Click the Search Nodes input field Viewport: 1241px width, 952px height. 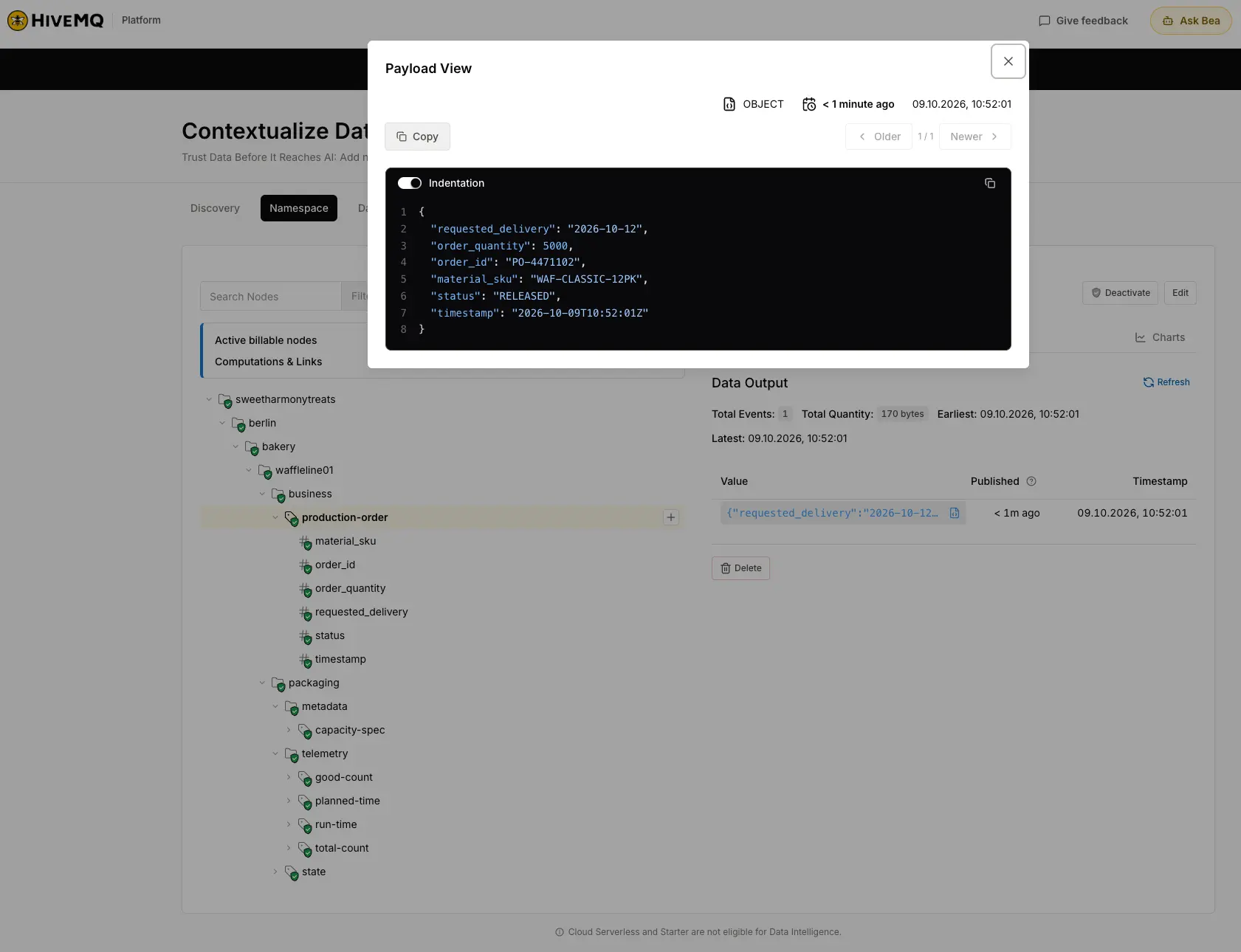point(271,296)
